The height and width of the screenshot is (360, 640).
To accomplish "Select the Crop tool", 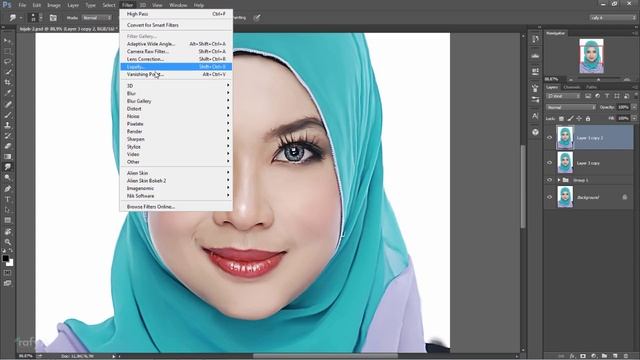I will tap(7, 82).
